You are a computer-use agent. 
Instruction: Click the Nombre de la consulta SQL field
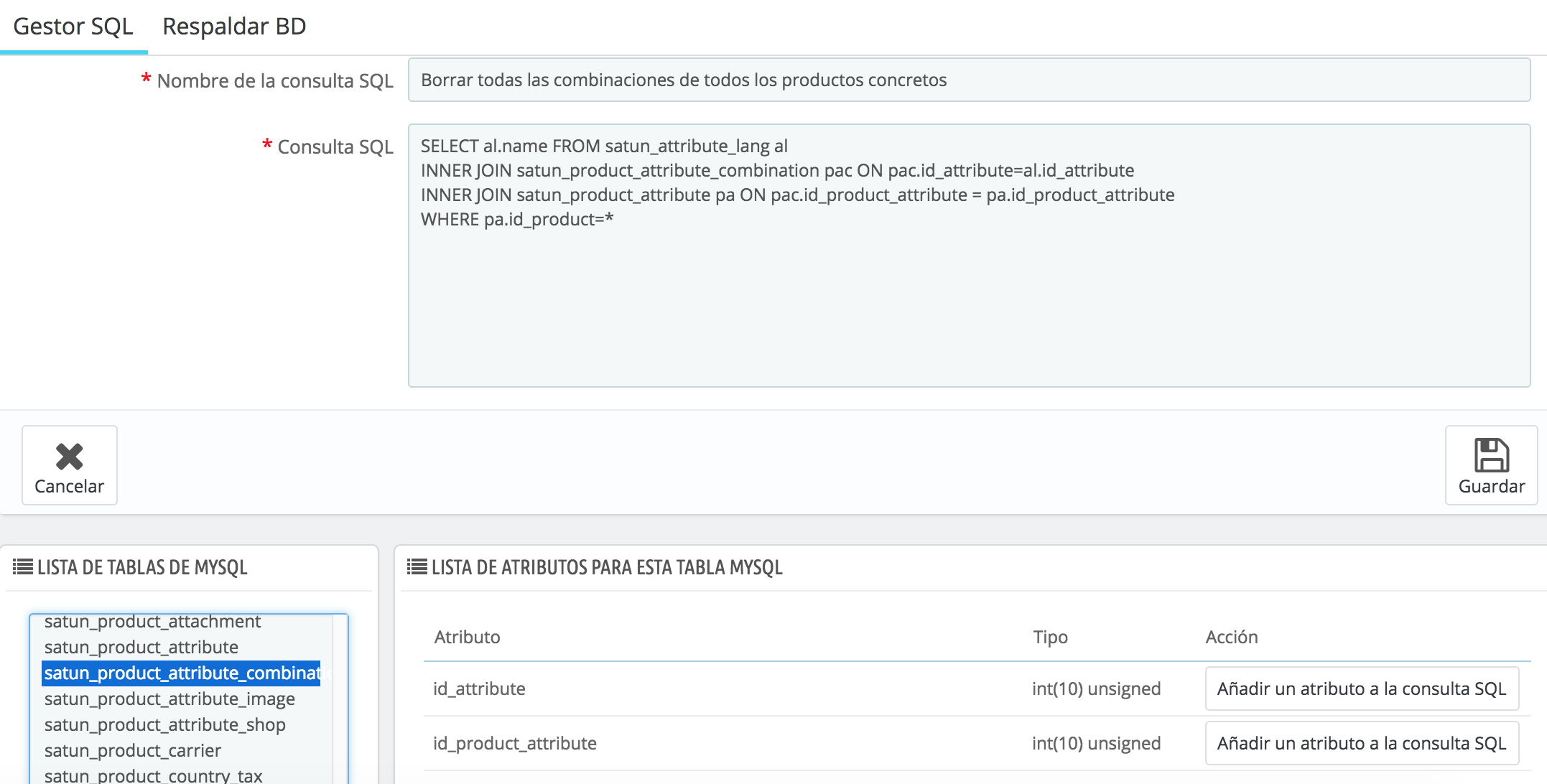click(x=969, y=80)
